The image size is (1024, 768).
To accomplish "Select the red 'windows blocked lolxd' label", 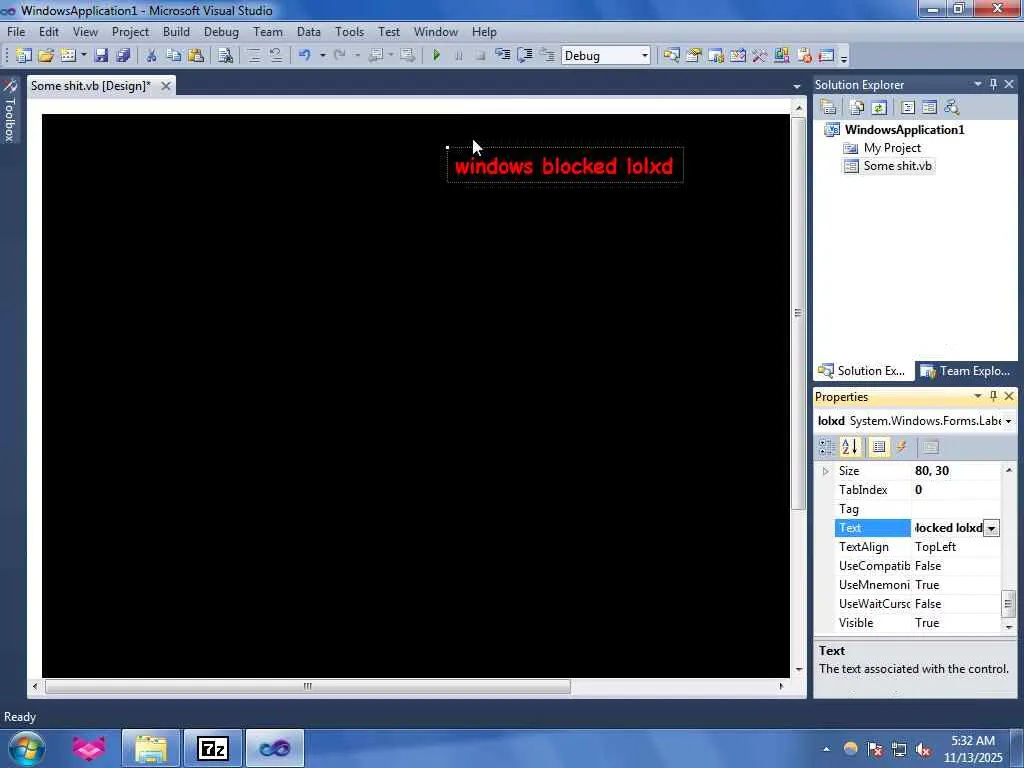I will pos(564,166).
